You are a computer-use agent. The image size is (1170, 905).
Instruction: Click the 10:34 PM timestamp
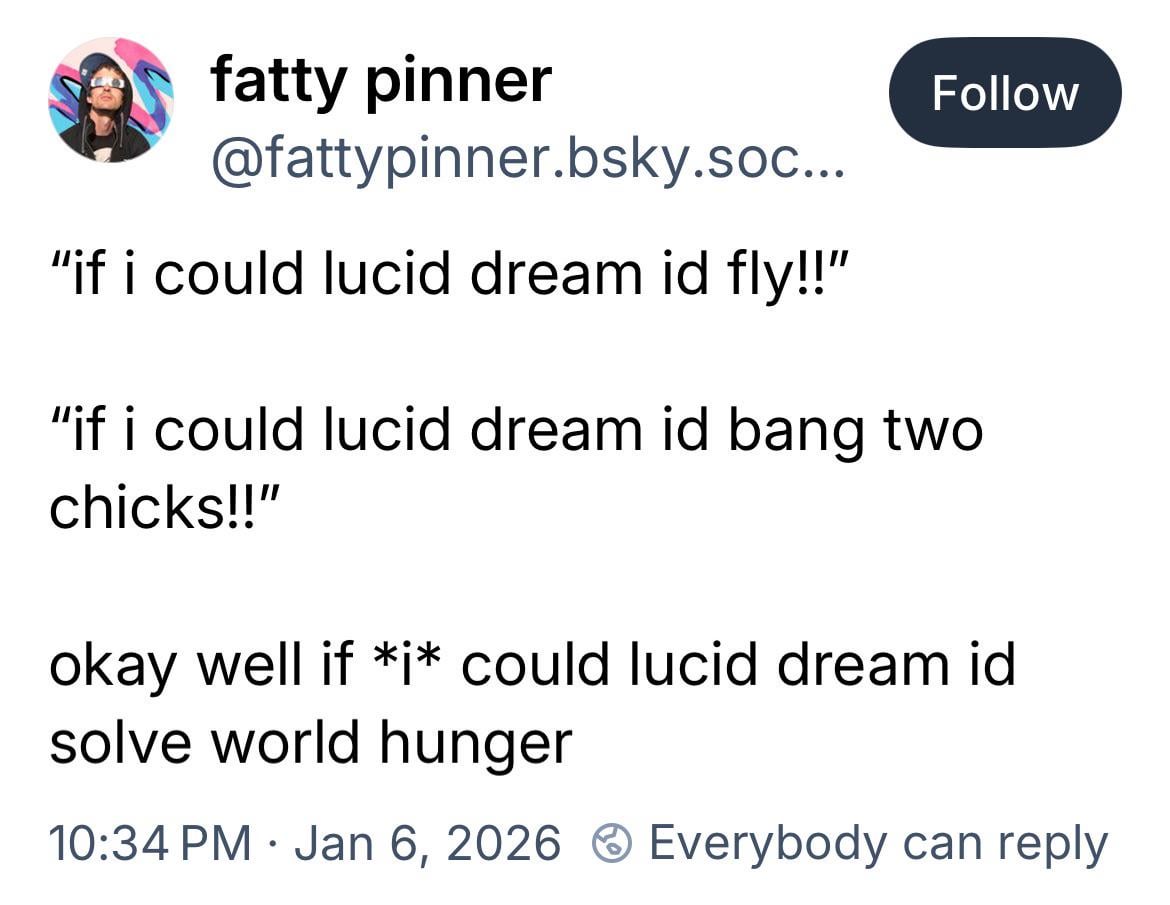pyautogui.click(x=150, y=843)
